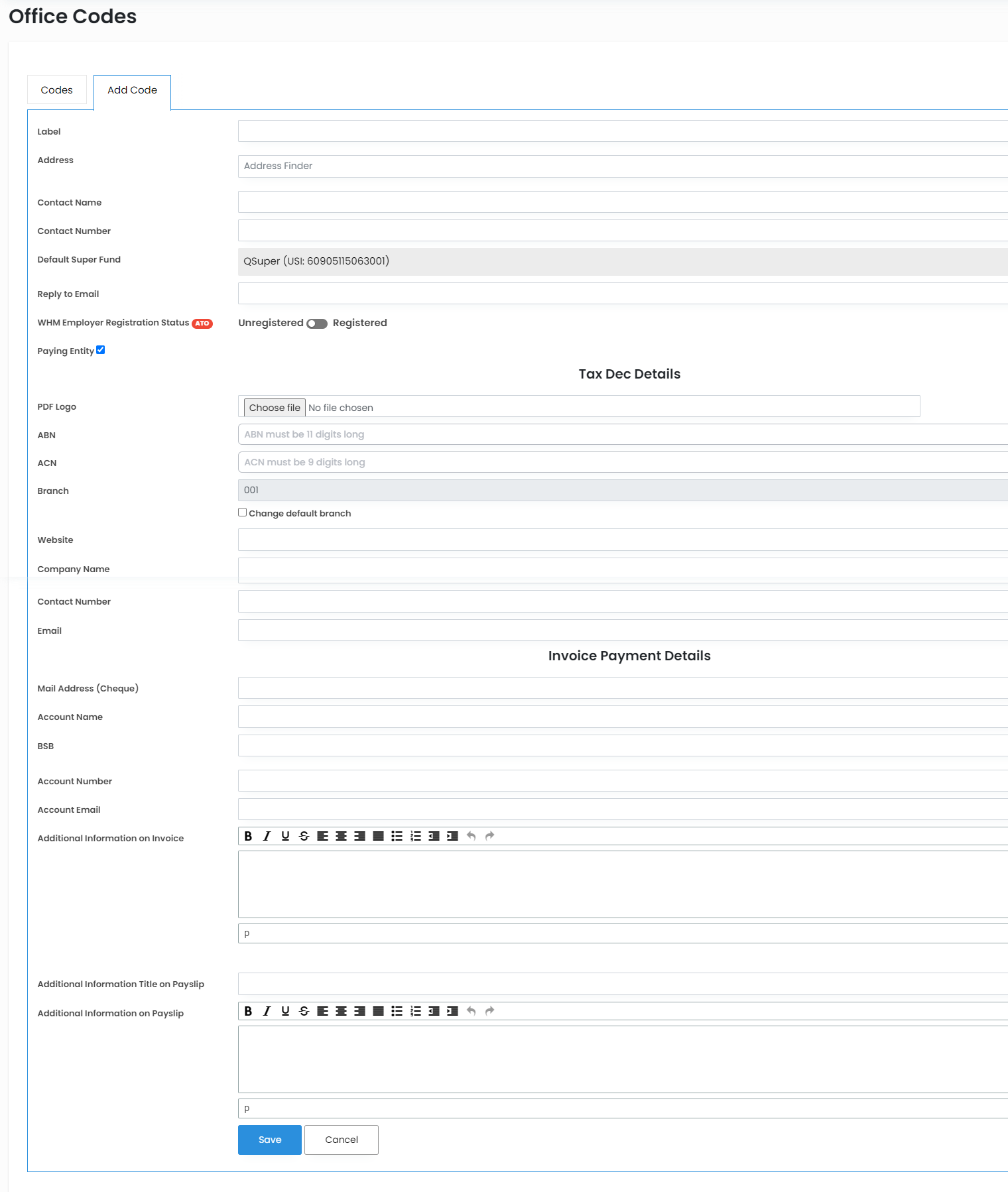This screenshot has height=1192, width=1008.
Task: Toggle WHM Employer Registration to Registered
Action: click(317, 324)
